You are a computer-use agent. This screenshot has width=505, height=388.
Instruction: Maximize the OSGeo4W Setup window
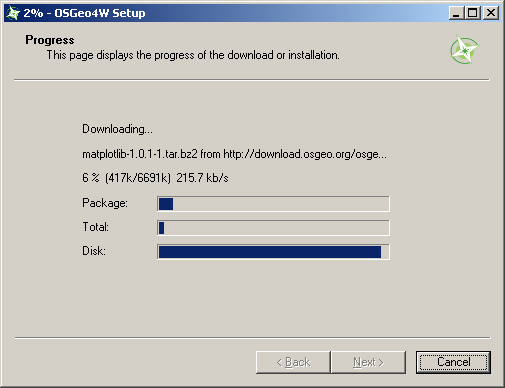(473, 13)
